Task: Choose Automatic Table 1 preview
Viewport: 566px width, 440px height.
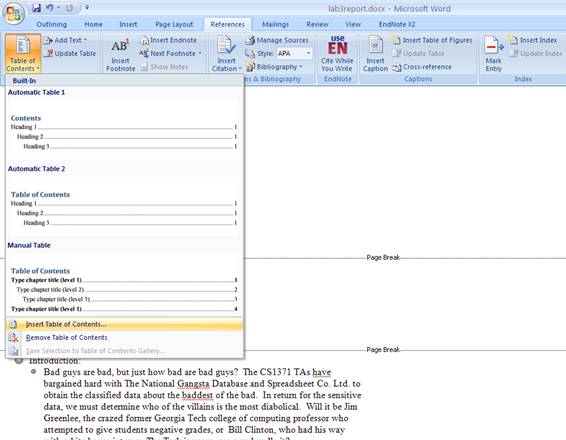Action: [x=124, y=125]
